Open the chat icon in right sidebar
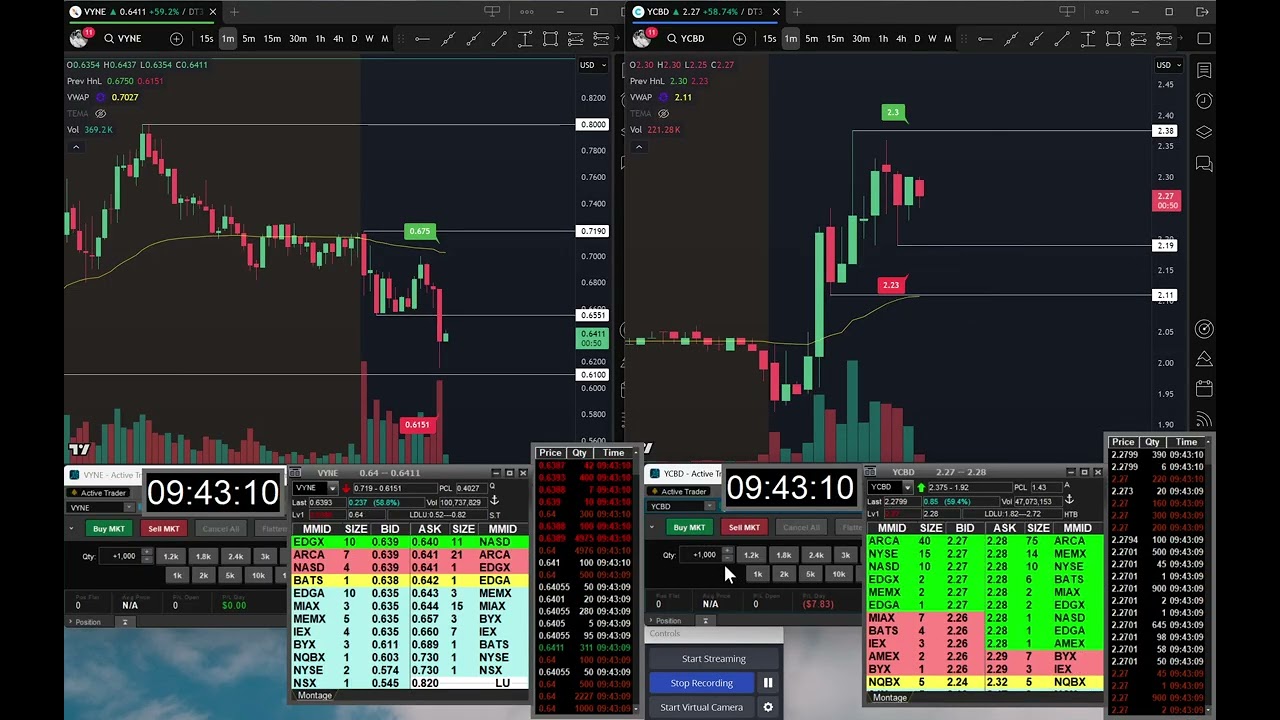The image size is (1280, 720). [x=1204, y=163]
